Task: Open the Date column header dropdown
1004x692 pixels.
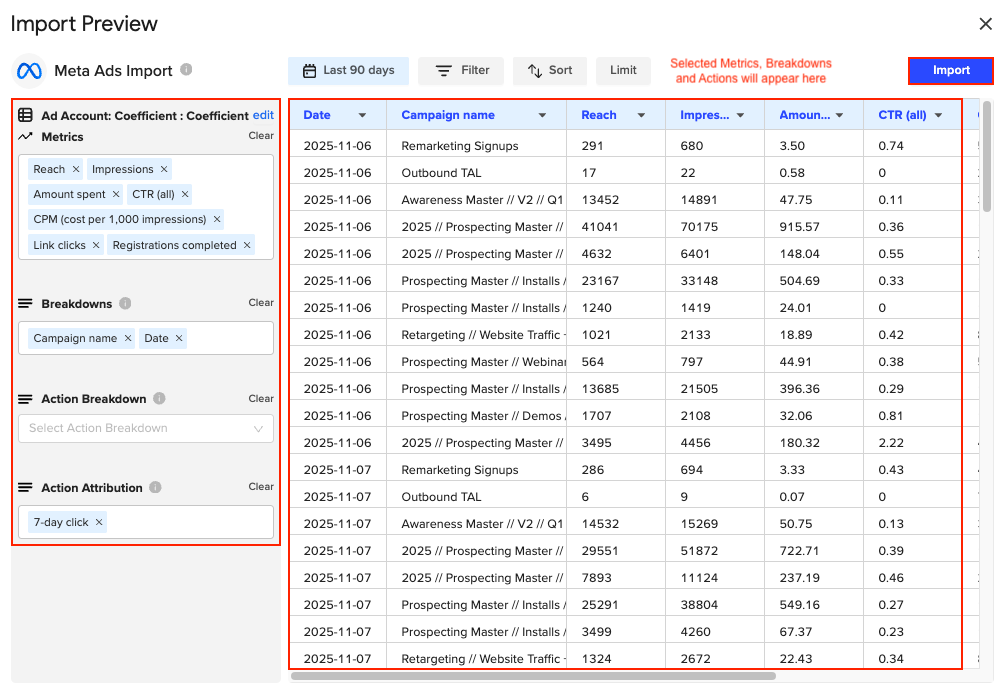Action: (x=362, y=114)
